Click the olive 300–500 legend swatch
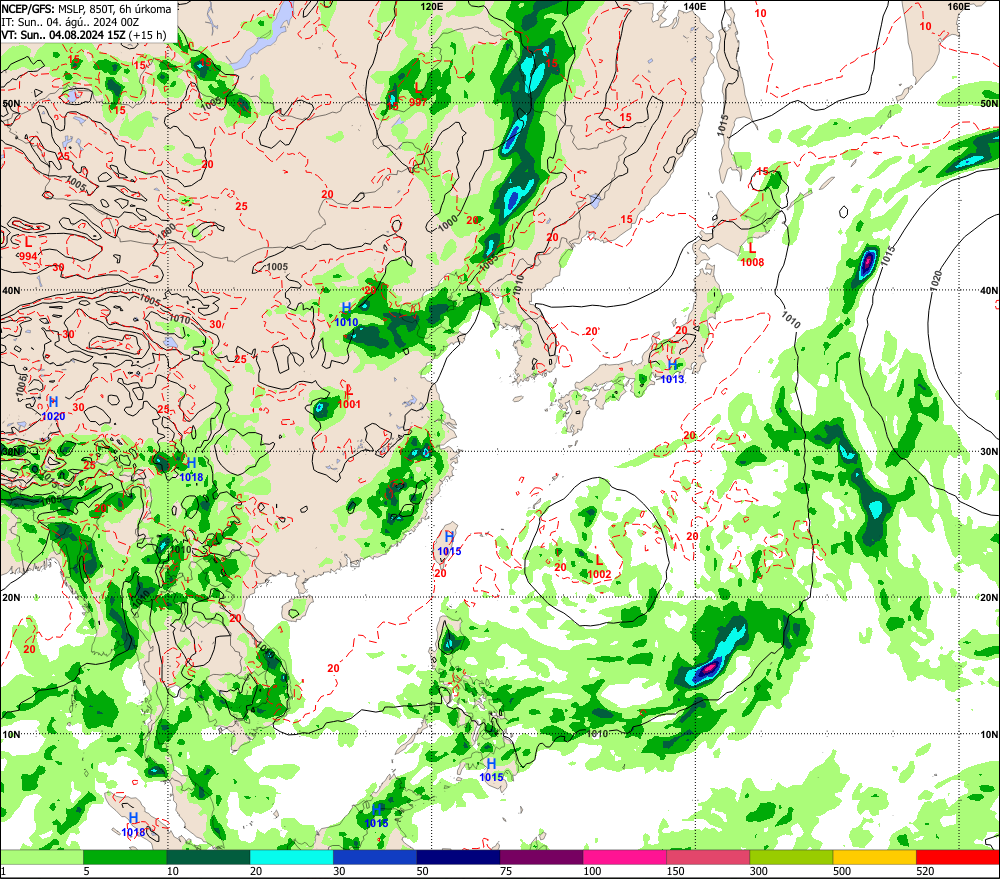This screenshot has width=1000, height=879. (791, 857)
